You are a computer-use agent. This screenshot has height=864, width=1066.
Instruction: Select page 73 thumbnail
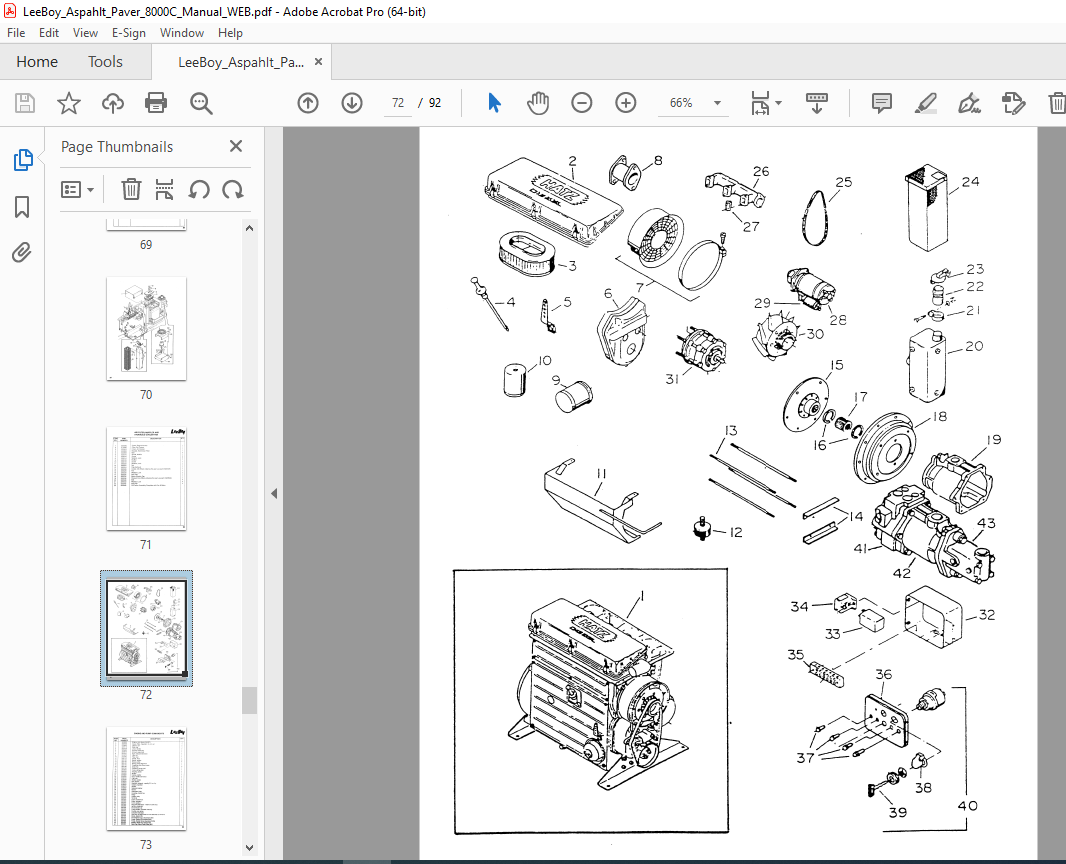[146, 779]
